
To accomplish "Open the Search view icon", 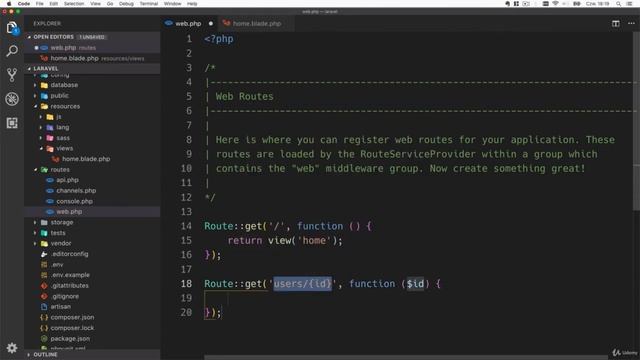I will click(x=12, y=51).
